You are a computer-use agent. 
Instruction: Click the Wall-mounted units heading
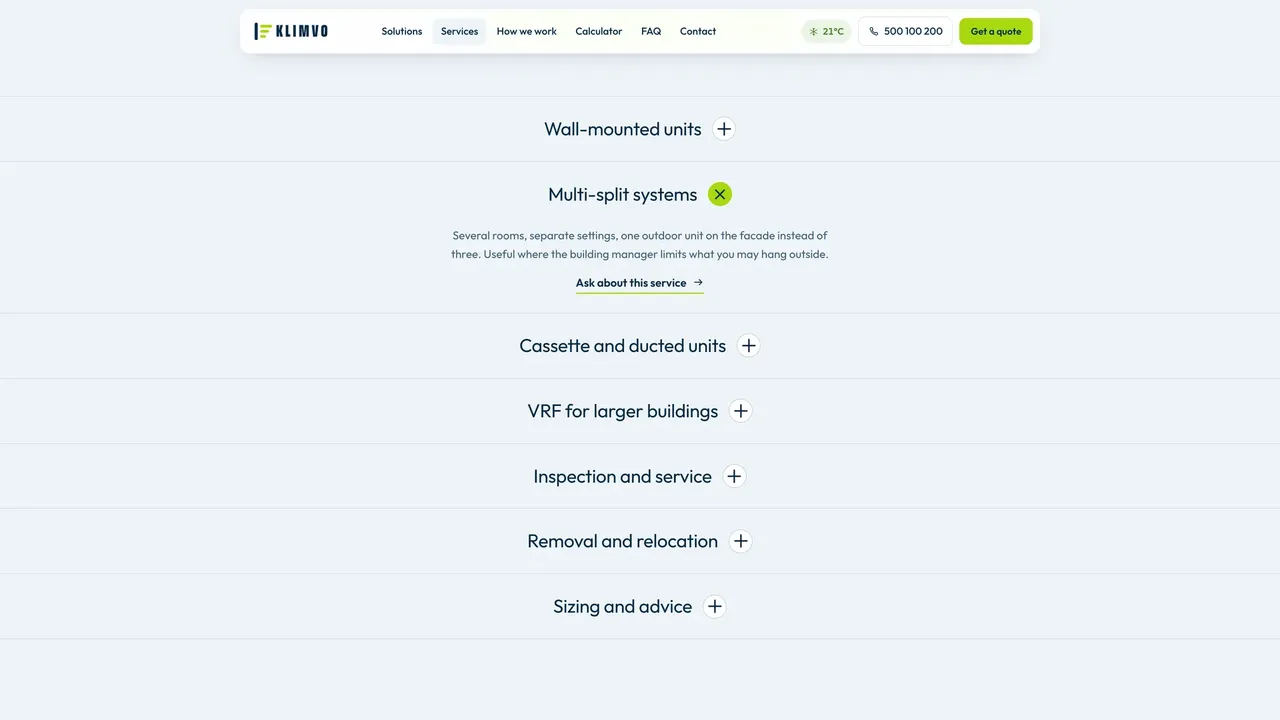tap(623, 129)
